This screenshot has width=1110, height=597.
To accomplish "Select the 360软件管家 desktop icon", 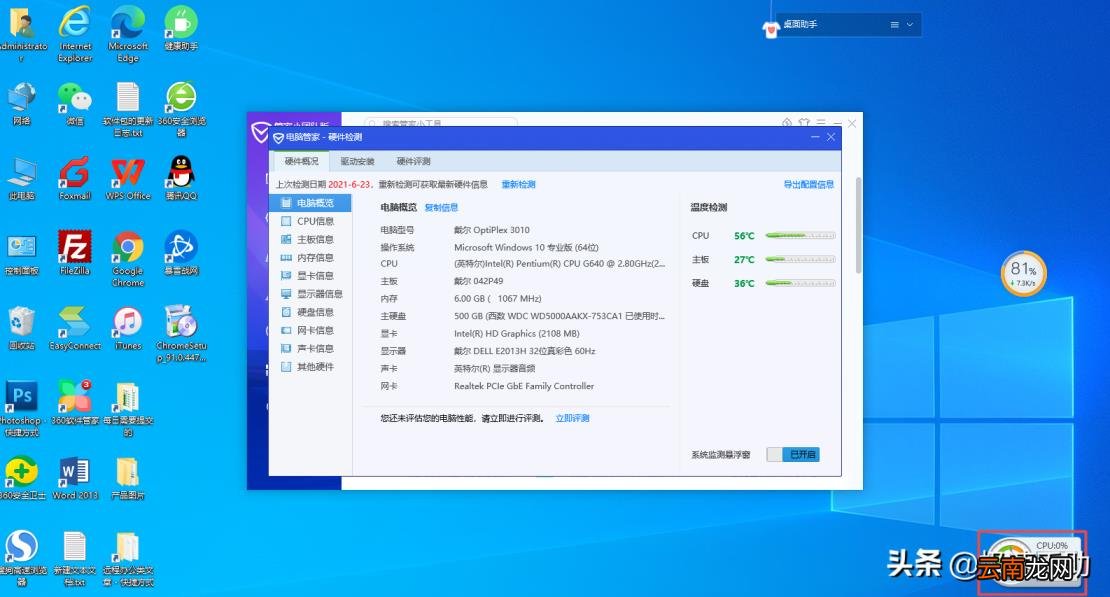I will tap(75, 402).
